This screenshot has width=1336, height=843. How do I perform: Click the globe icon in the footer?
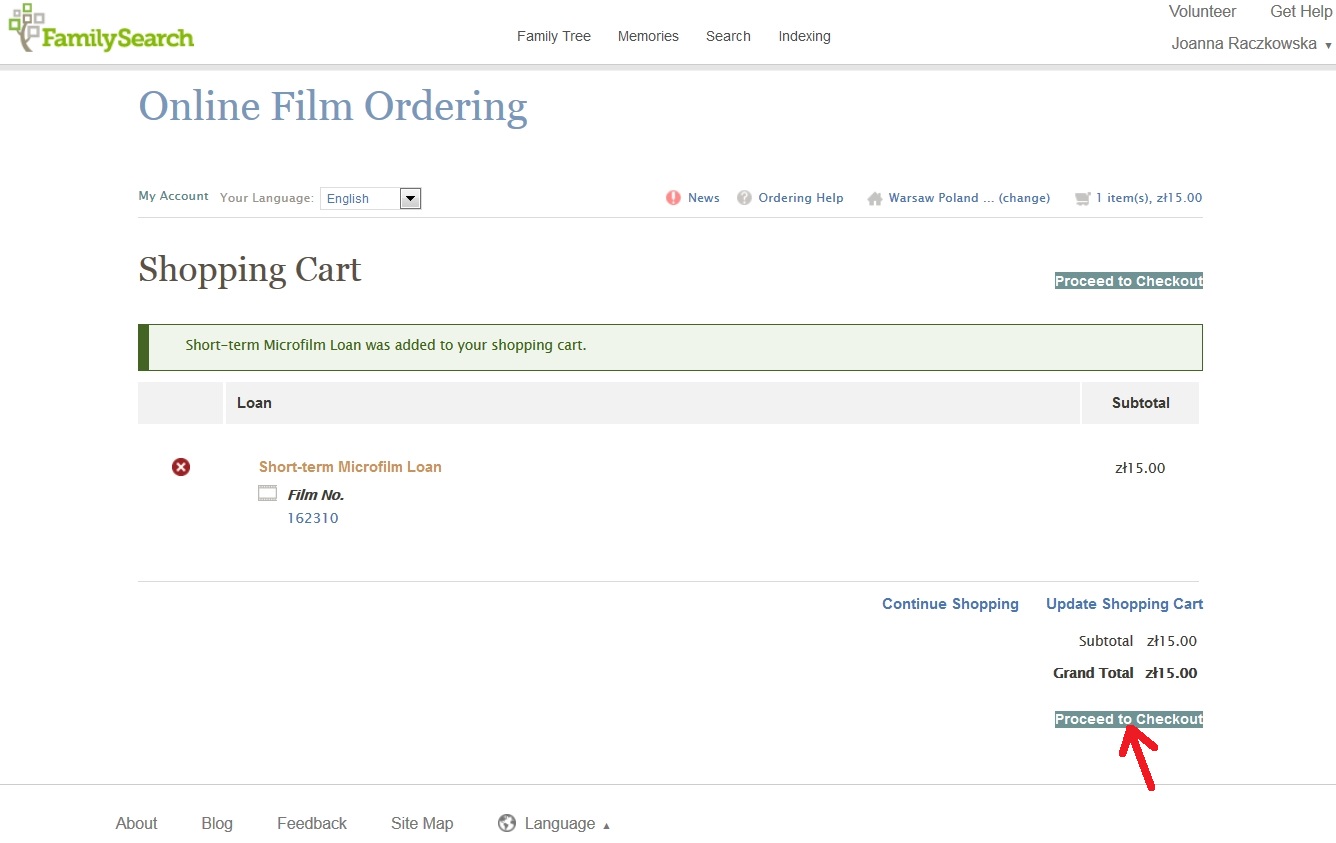(x=507, y=823)
